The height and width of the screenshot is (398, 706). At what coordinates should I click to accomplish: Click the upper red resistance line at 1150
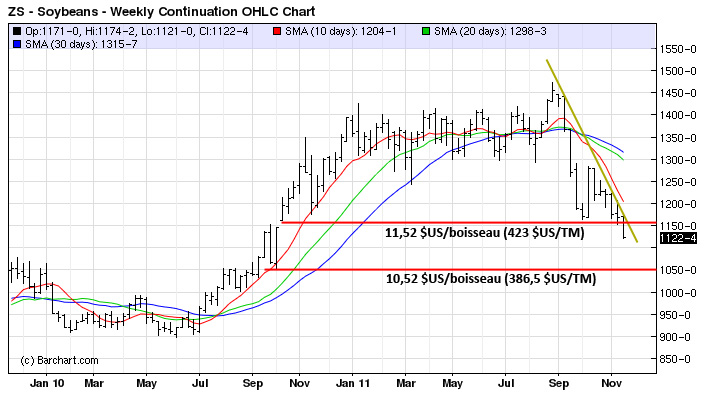point(468,222)
